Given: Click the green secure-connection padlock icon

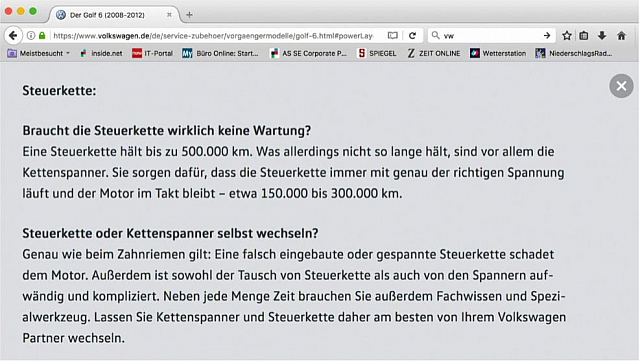Looking at the screenshot, I should click(42, 36).
